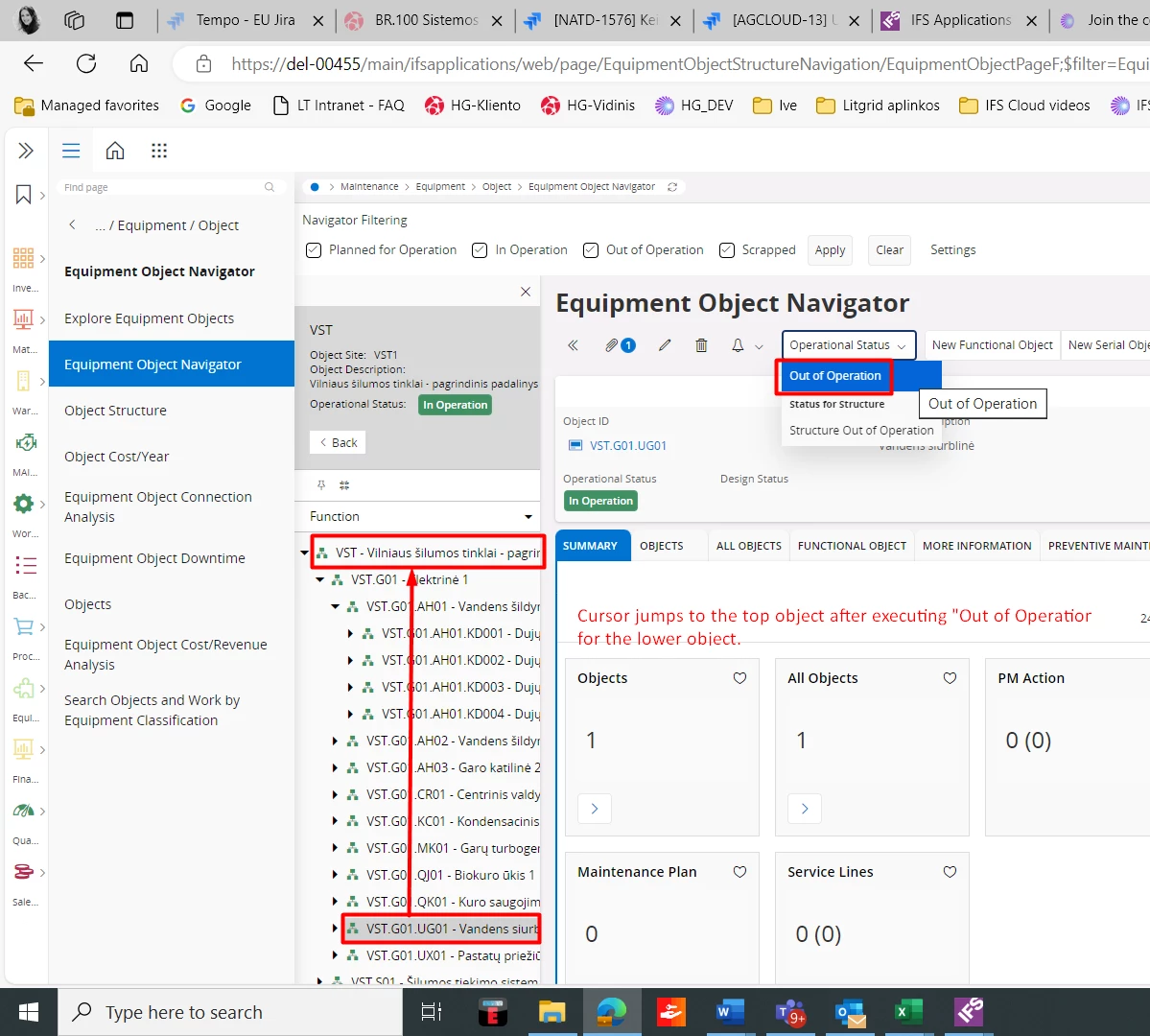Open the Equipment puzzle sidebar icon
The height and width of the screenshot is (1036, 1150).
point(23,688)
